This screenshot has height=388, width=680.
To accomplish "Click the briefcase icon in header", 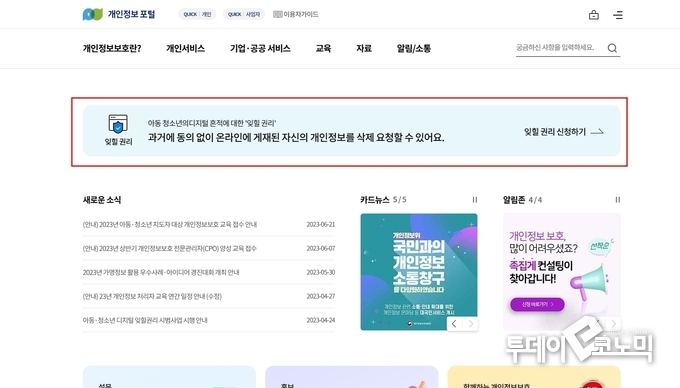I will (594, 15).
